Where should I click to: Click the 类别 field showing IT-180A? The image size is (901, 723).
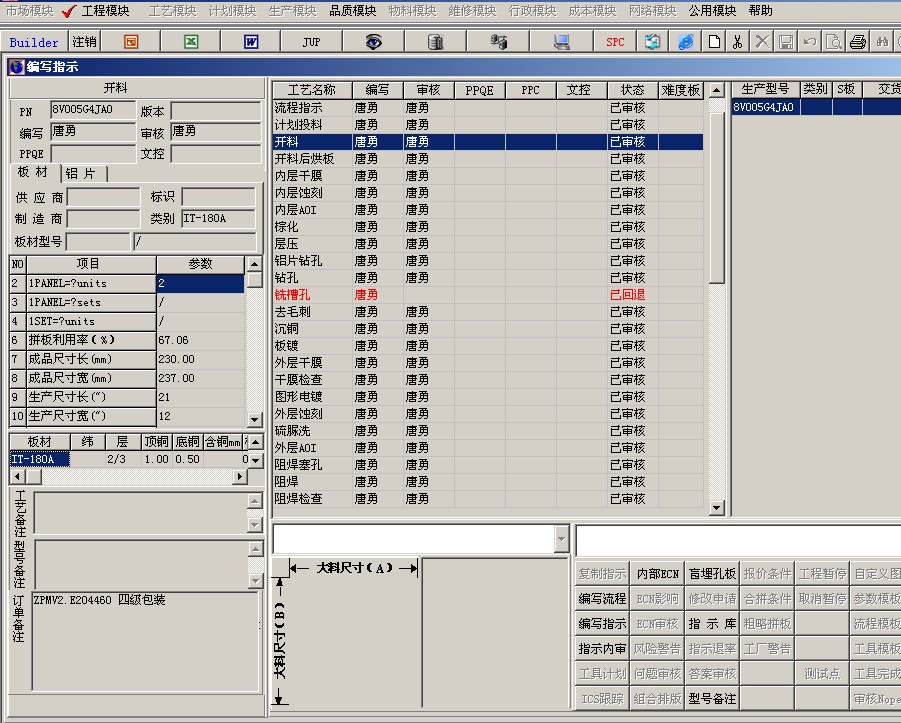219,219
